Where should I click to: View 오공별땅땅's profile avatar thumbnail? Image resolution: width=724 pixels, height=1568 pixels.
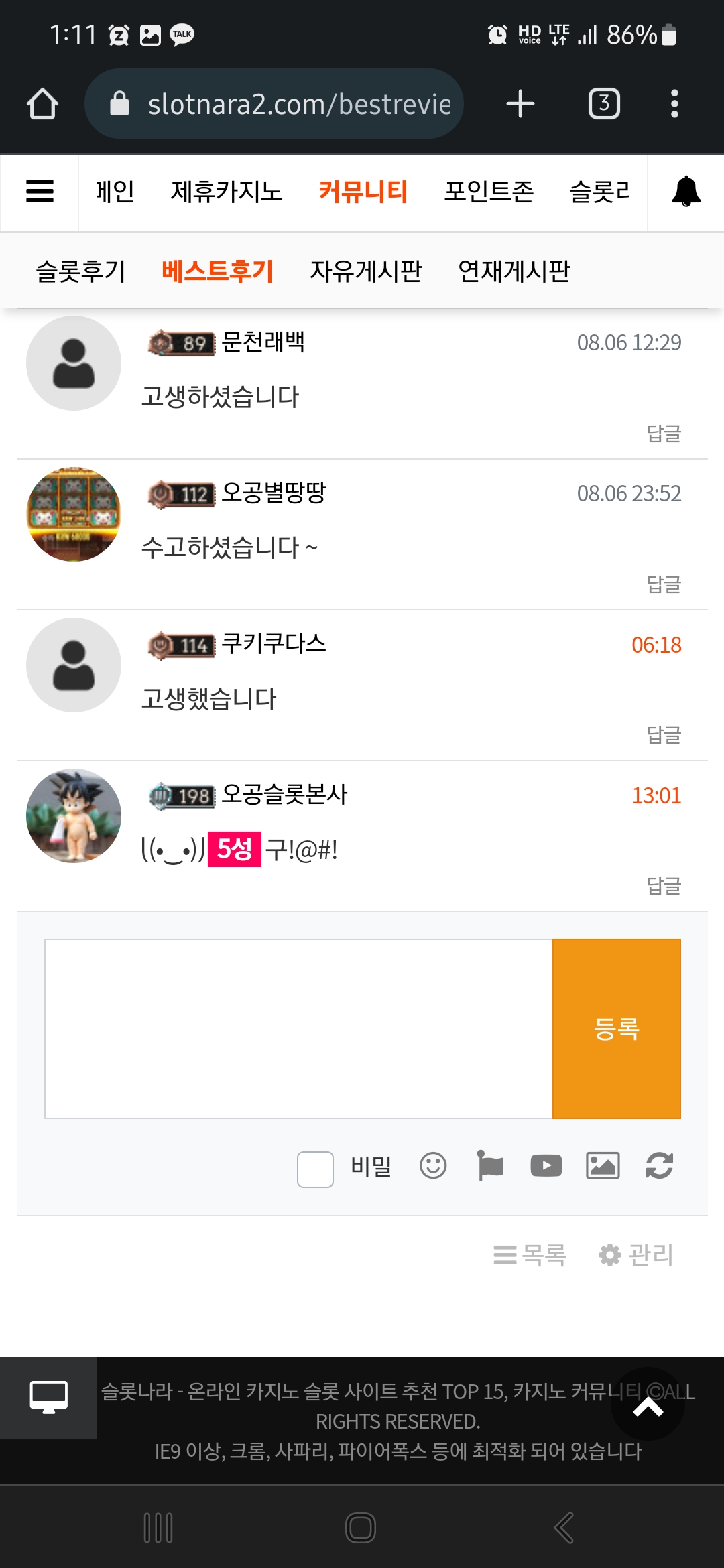pos(74,515)
